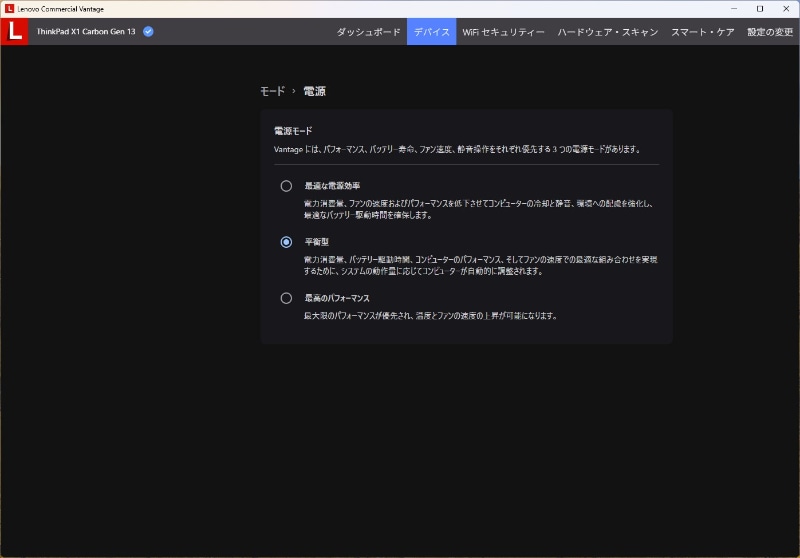Image resolution: width=800 pixels, height=558 pixels.
Task: Click the blue verified checkmark badge
Action: 148,32
